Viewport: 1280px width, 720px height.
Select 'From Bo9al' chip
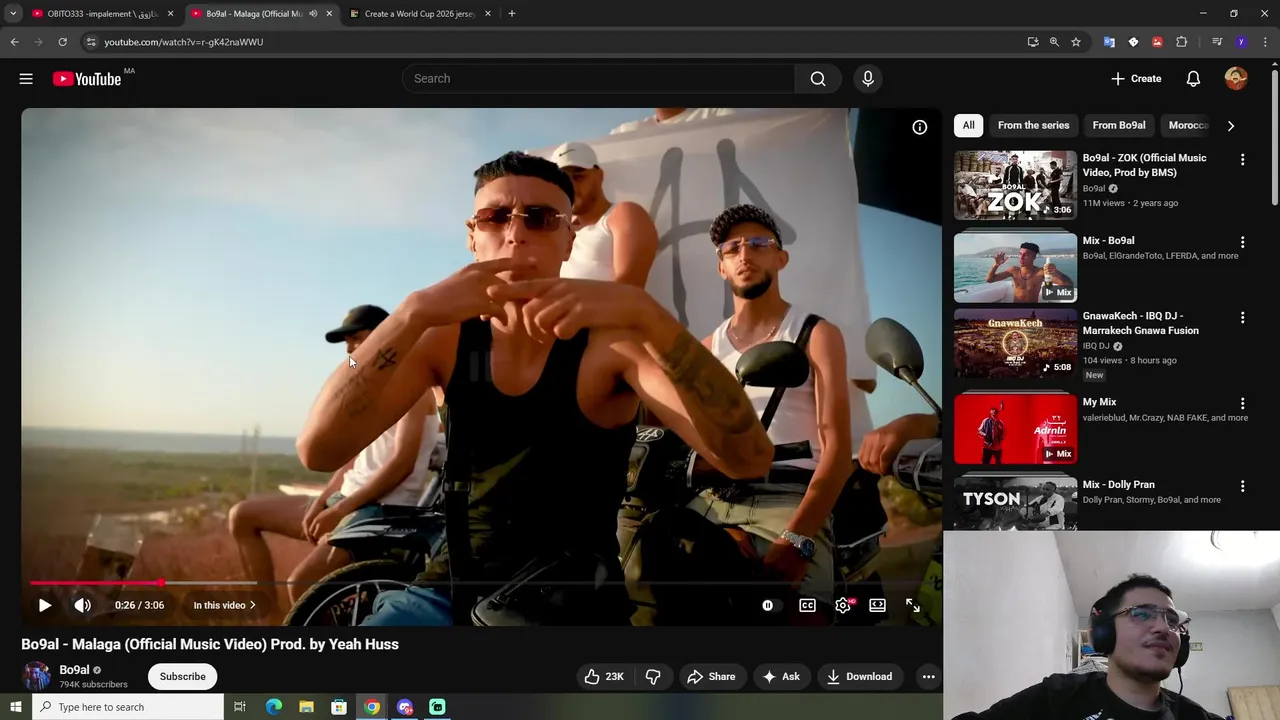(x=1118, y=125)
